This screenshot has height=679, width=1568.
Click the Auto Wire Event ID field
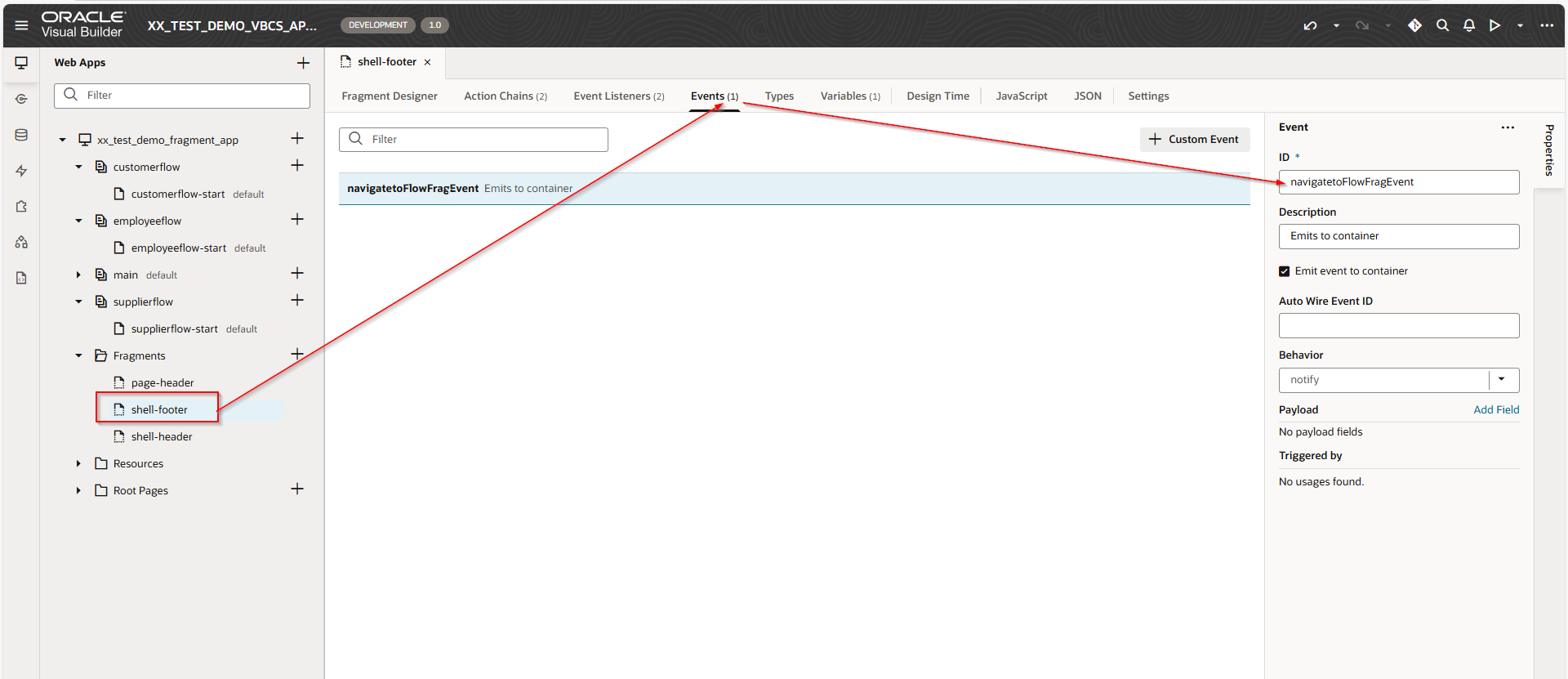click(x=1398, y=326)
